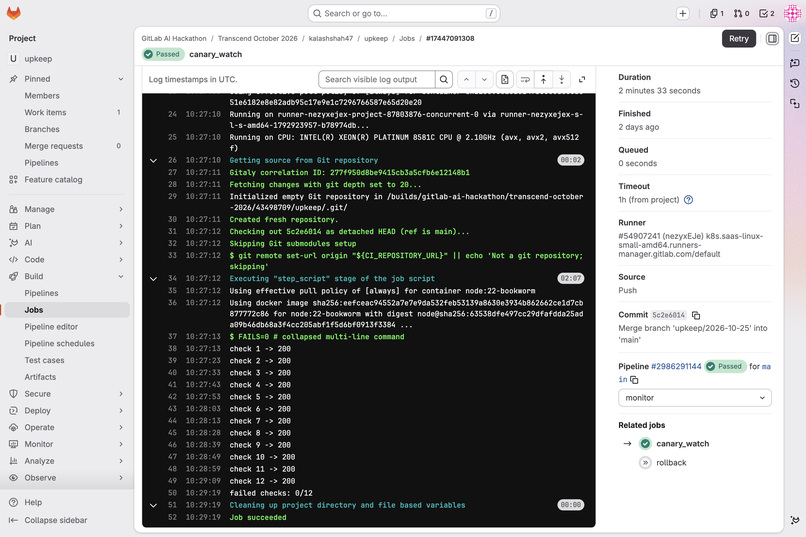
Task: Open the monitor stage dropdown
Action: pyautogui.click(x=694, y=398)
